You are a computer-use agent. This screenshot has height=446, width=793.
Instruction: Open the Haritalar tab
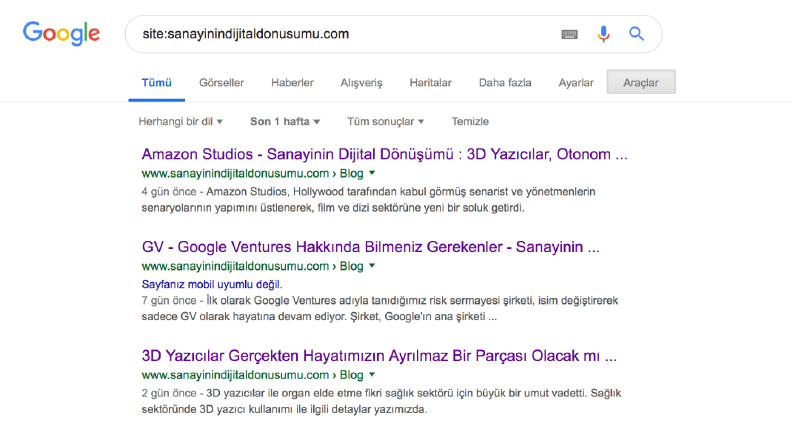(430, 82)
